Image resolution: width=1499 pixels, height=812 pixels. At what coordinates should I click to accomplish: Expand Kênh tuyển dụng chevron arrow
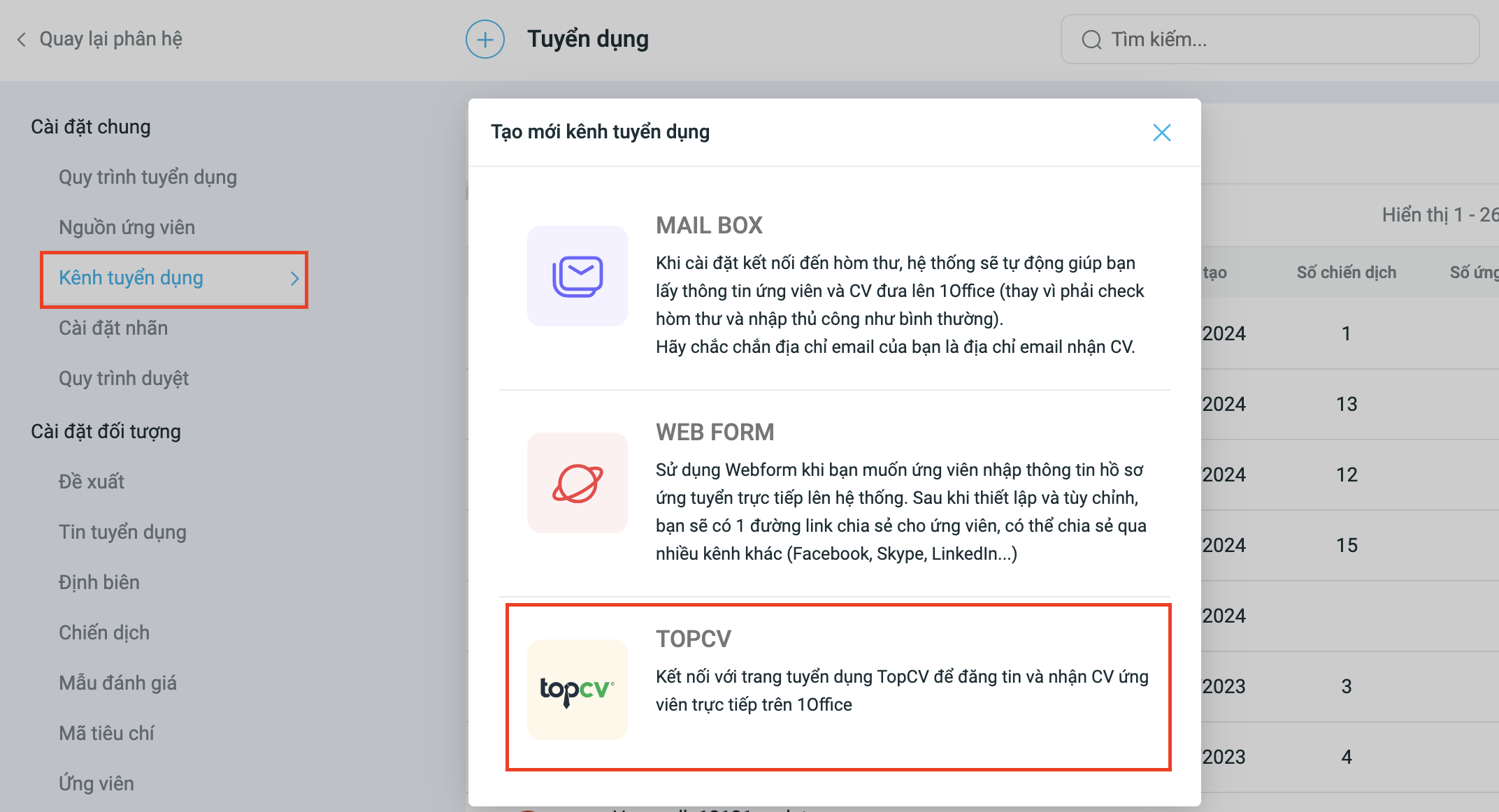[x=294, y=279]
